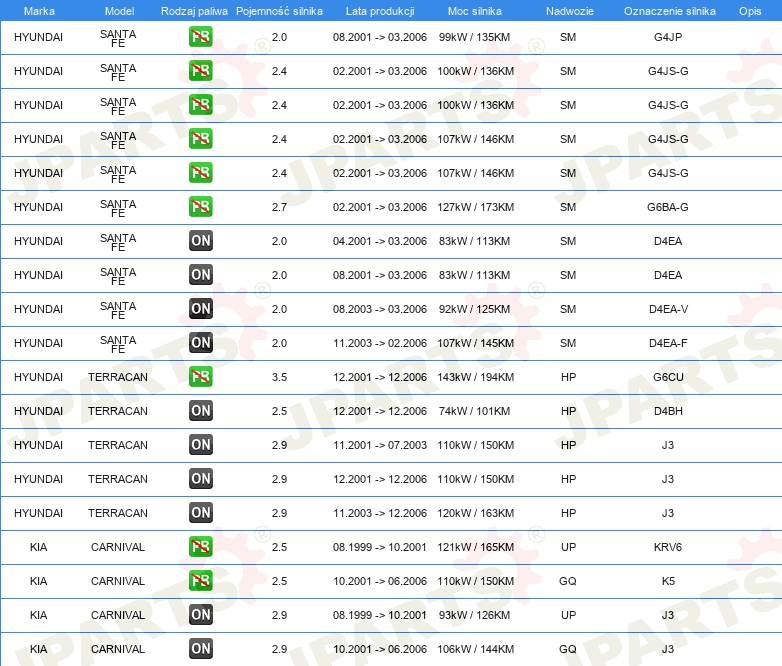Image resolution: width=782 pixels, height=666 pixels.
Task: Click ON icon for Terracan 120kW / 163KM
Action: point(200,513)
